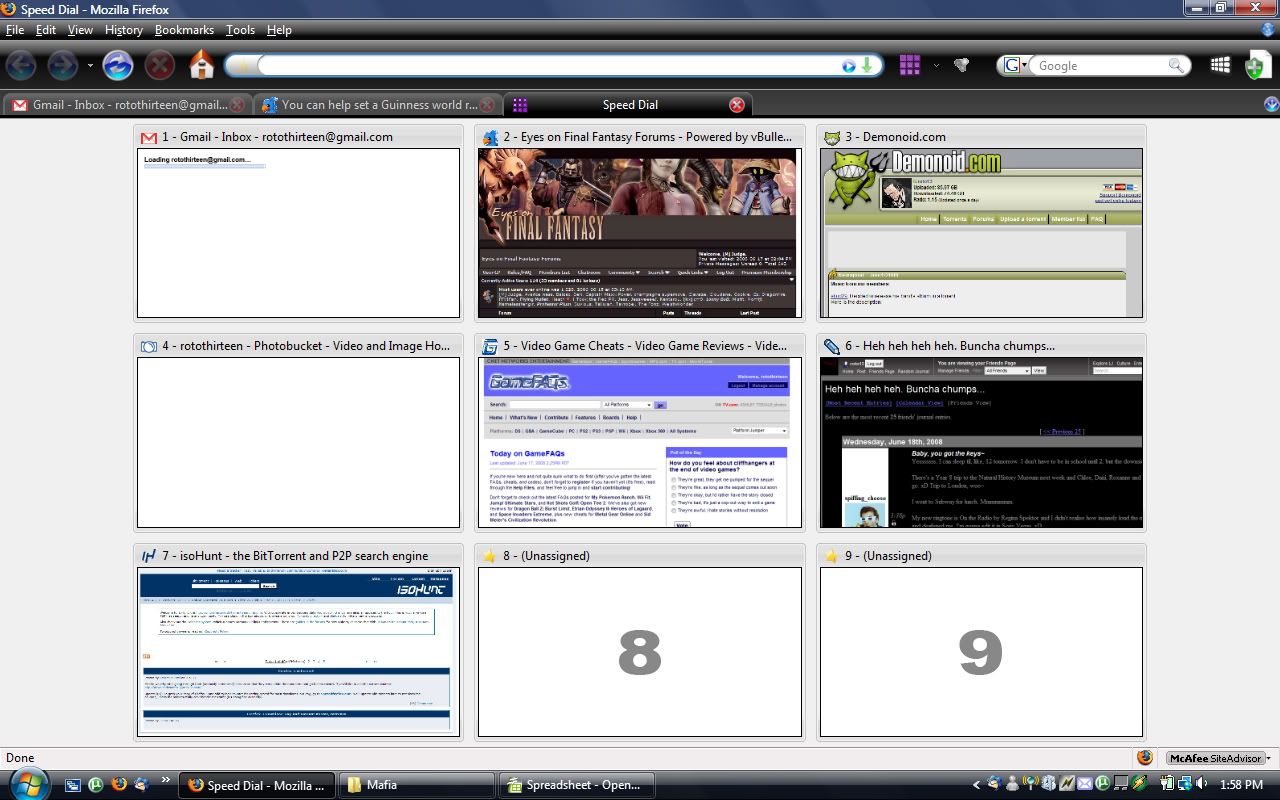The width and height of the screenshot is (1280, 800).
Task: Click the isoHunt IH icon on dial 7
Action: [149, 556]
